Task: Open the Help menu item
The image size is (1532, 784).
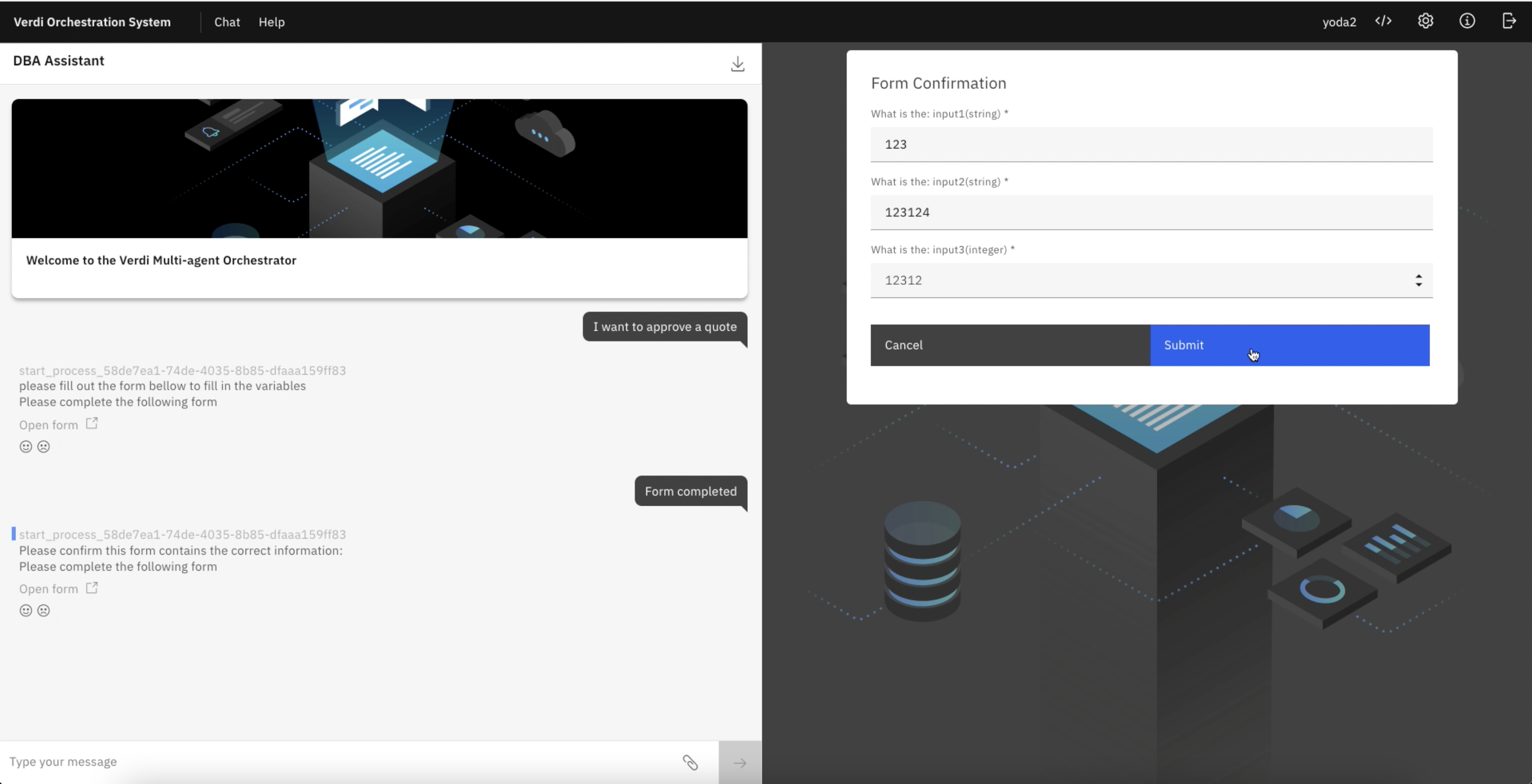Action: pos(271,22)
